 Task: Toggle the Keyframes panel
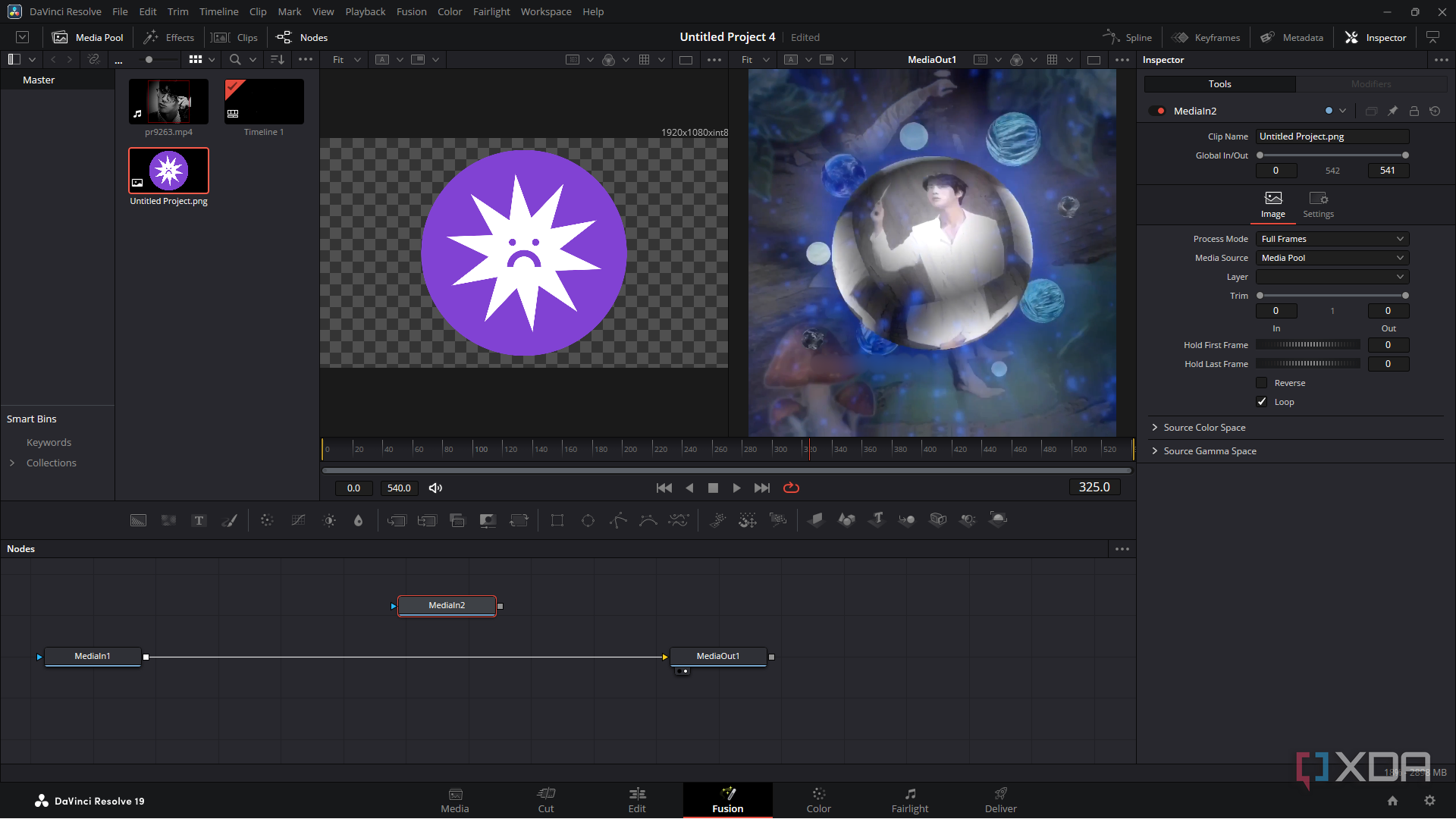(x=1206, y=37)
